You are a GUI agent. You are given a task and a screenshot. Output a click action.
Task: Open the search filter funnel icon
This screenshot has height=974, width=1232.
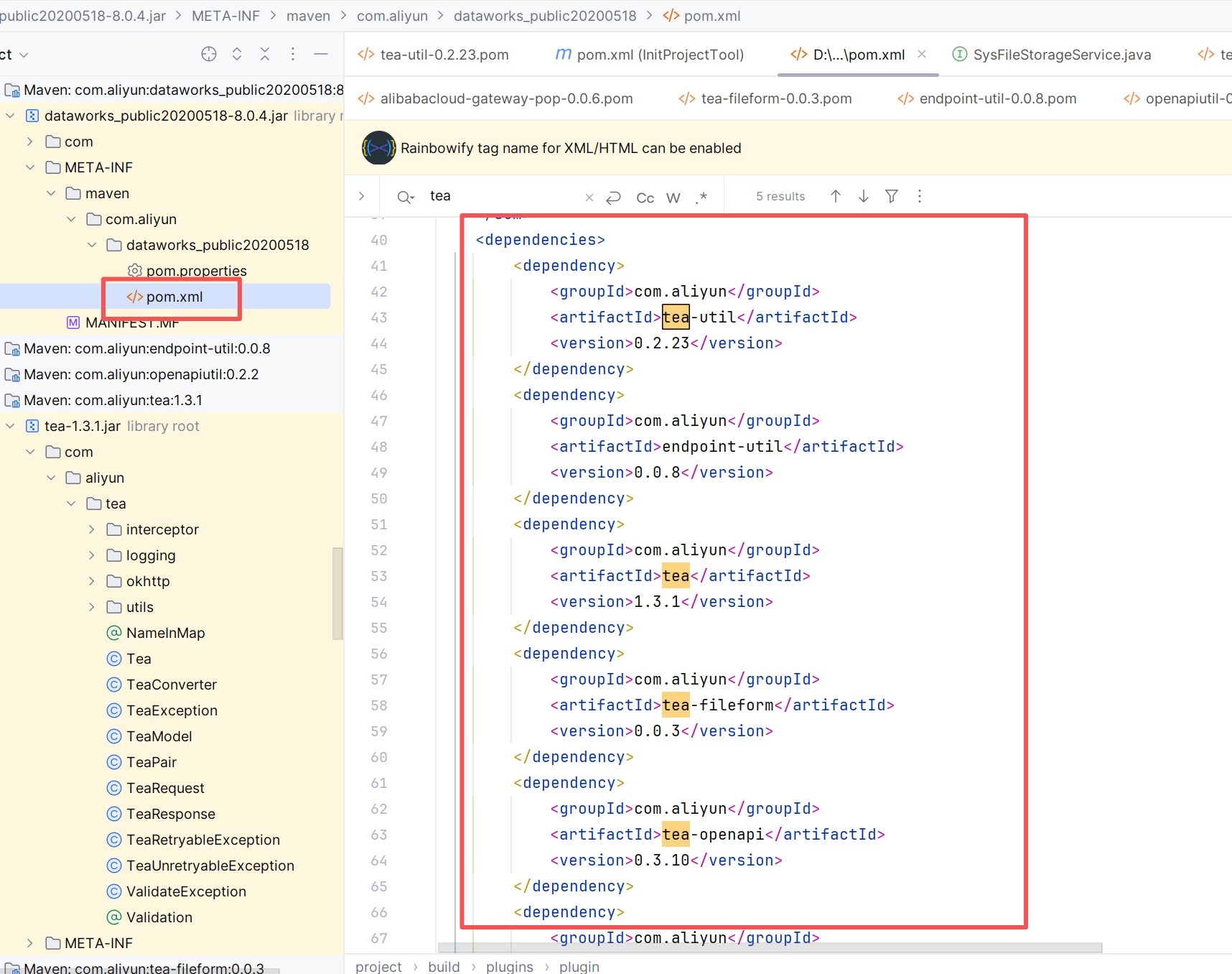pyautogui.click(x=892, y=196)
